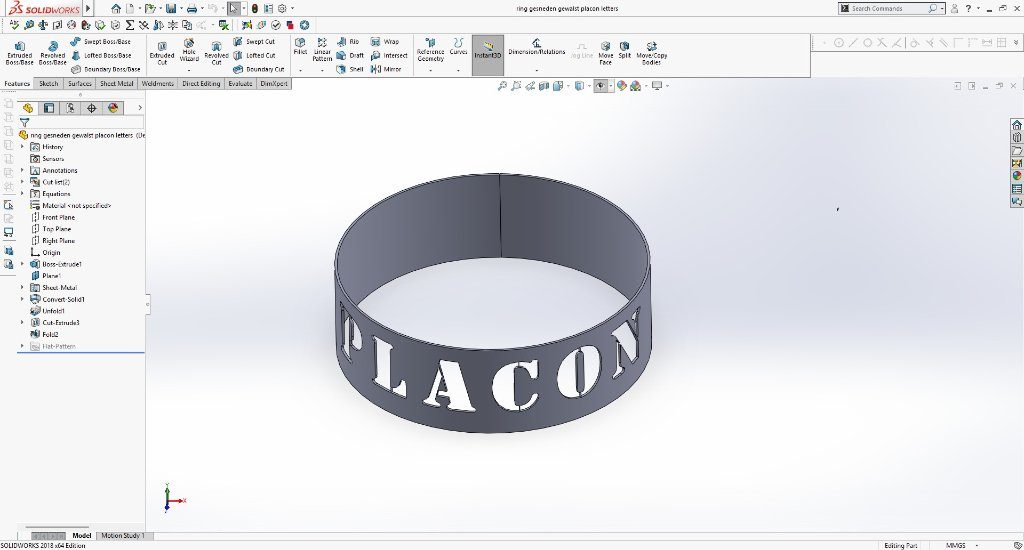Click the Print icon in top bar

point(191,8)
